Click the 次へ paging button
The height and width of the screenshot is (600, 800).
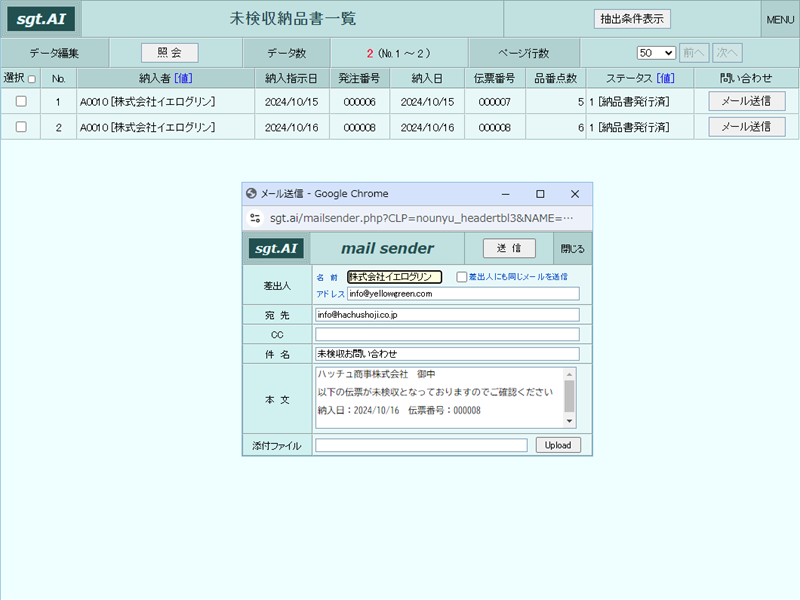pos(727,53)
